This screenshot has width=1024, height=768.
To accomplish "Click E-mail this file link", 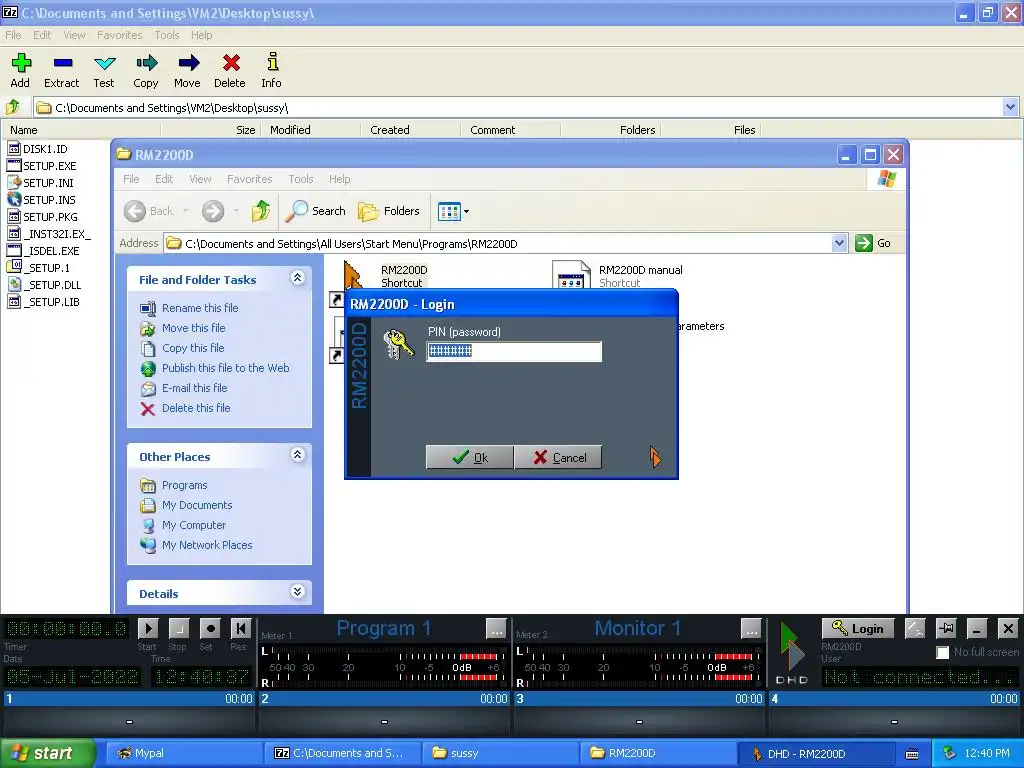I will point(195,388).
